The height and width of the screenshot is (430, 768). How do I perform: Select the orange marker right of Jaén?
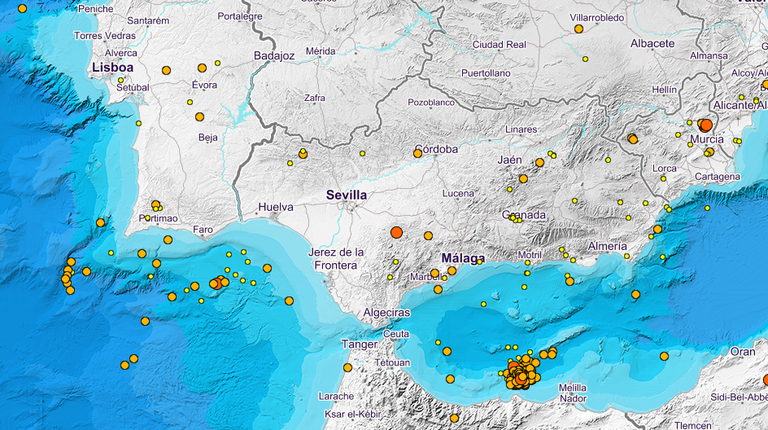tap(539, 162)
